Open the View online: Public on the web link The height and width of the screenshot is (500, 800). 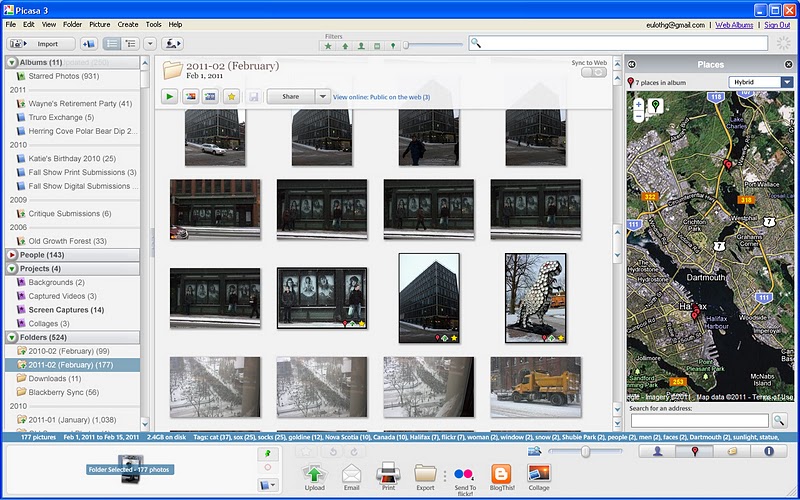pyautogui.click(x=381, y=97)
